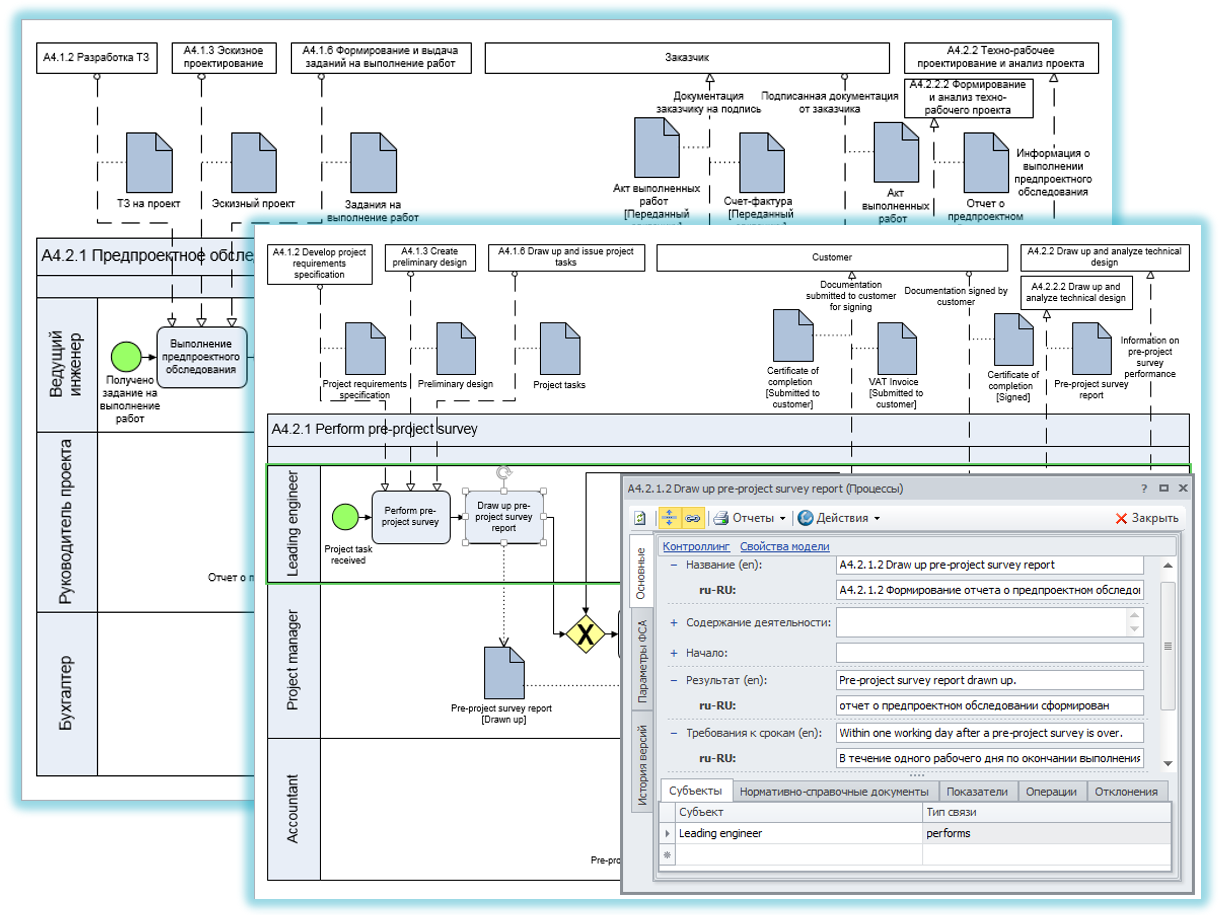
Task: Toggle the chain link toolbar button
Action: 691,518
